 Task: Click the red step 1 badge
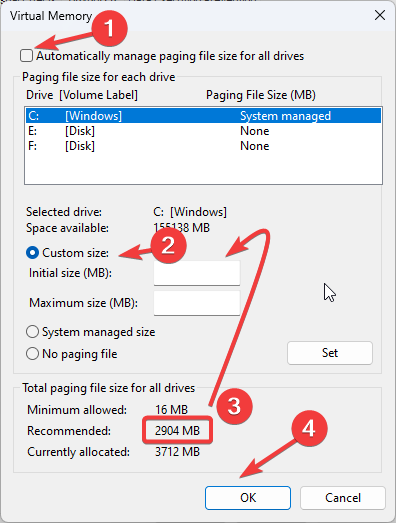(x=109, y=28)
